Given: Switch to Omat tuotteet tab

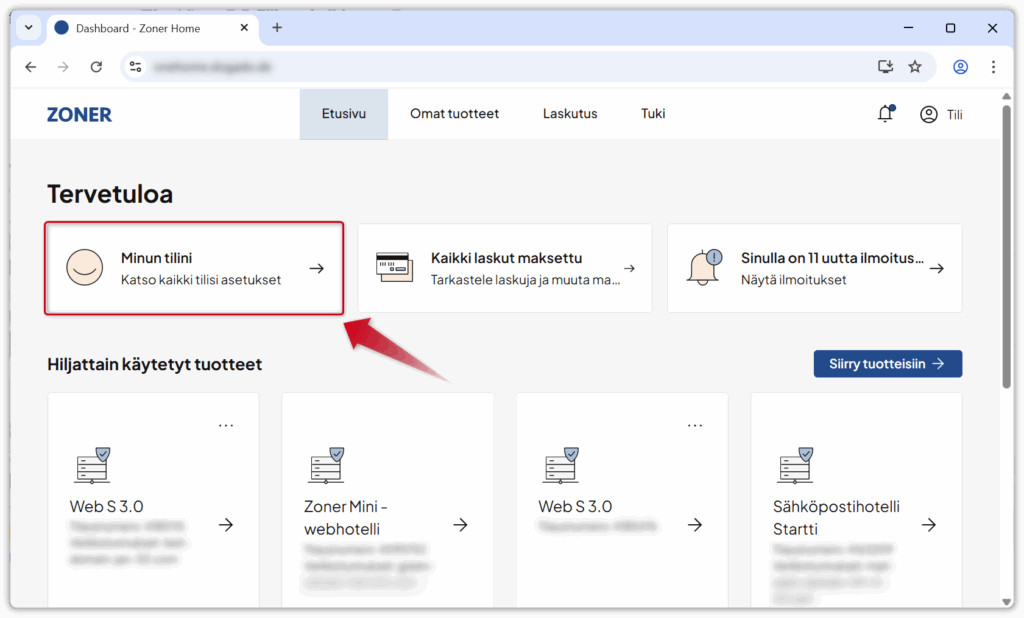Looking at the screenshot, I should click(454, 114).
